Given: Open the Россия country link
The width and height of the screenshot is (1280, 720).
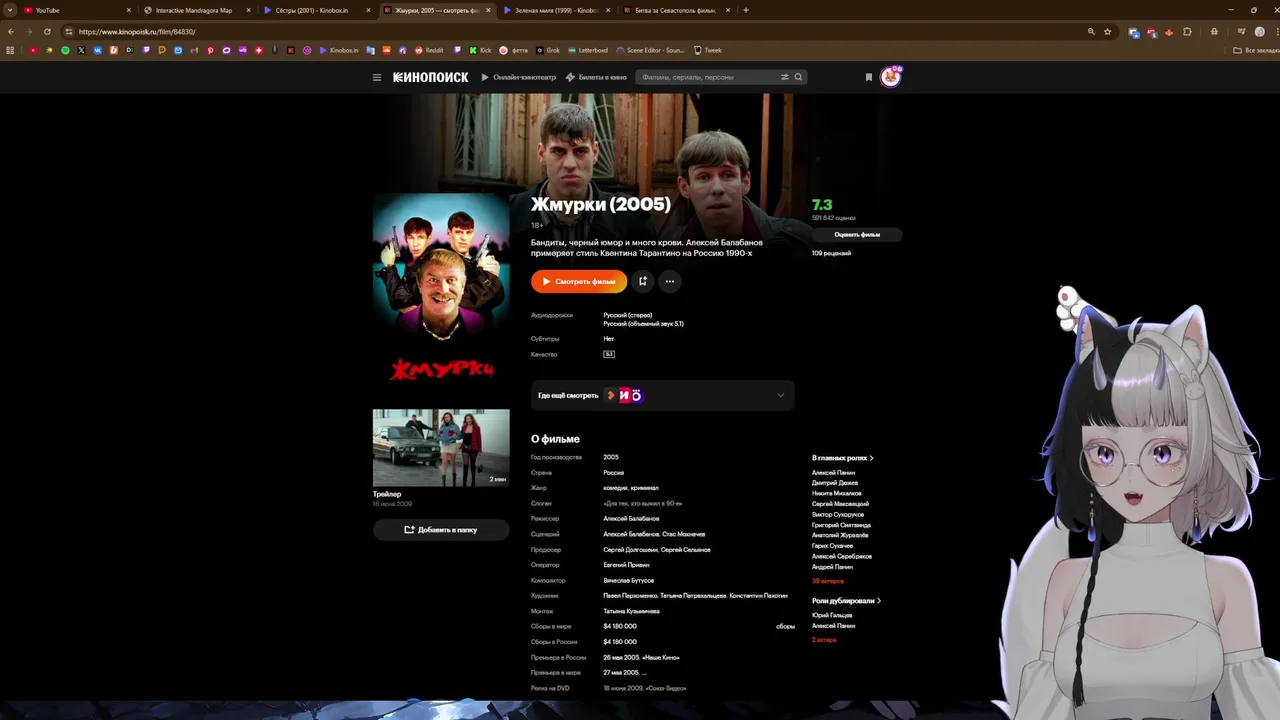Looking at the screenshot, I should coord(613,473).
